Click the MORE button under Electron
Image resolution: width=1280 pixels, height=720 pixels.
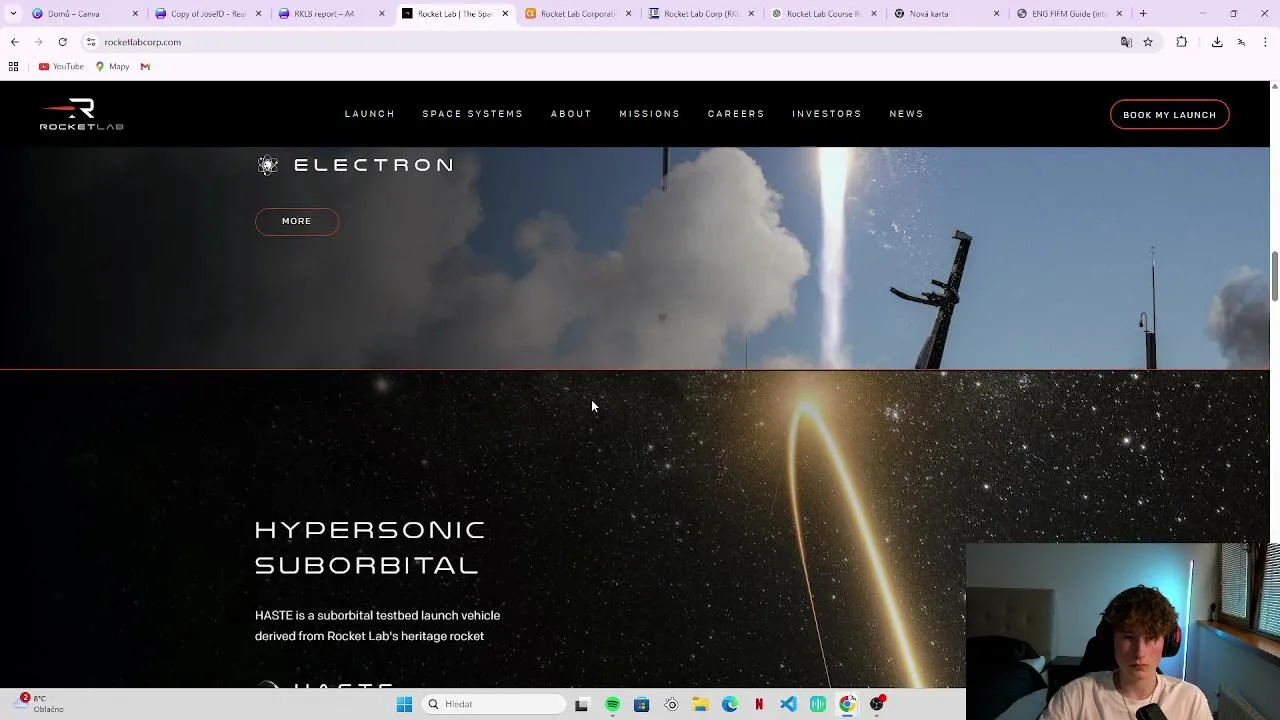(x=297, y=221)
